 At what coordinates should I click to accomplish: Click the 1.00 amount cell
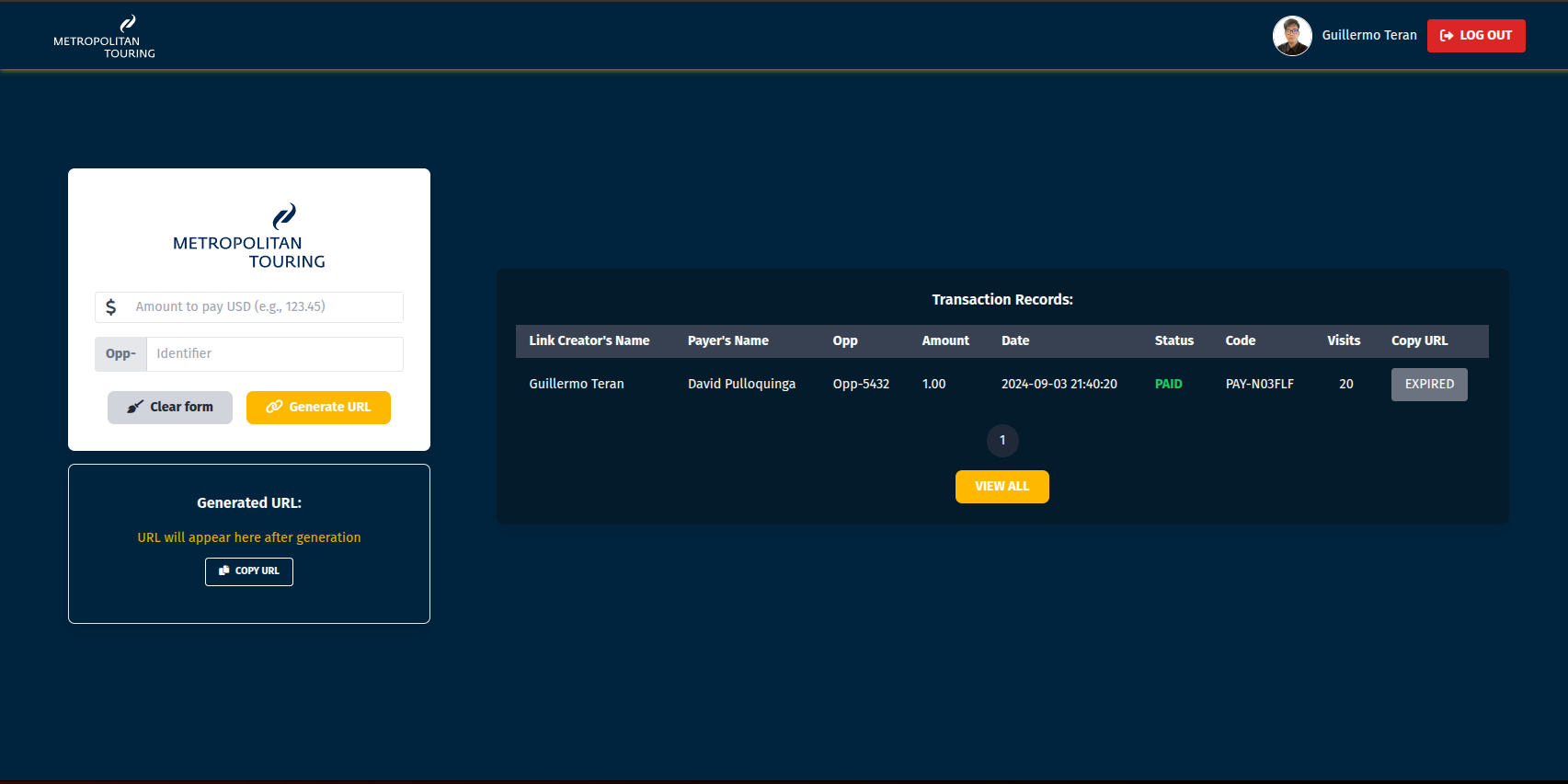tap(934, 384)
